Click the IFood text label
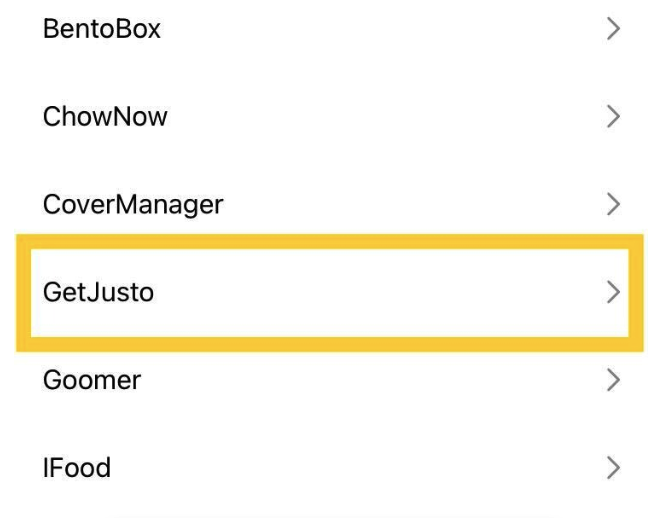Viewport: 648px width, 518px height. click(76, 467)
